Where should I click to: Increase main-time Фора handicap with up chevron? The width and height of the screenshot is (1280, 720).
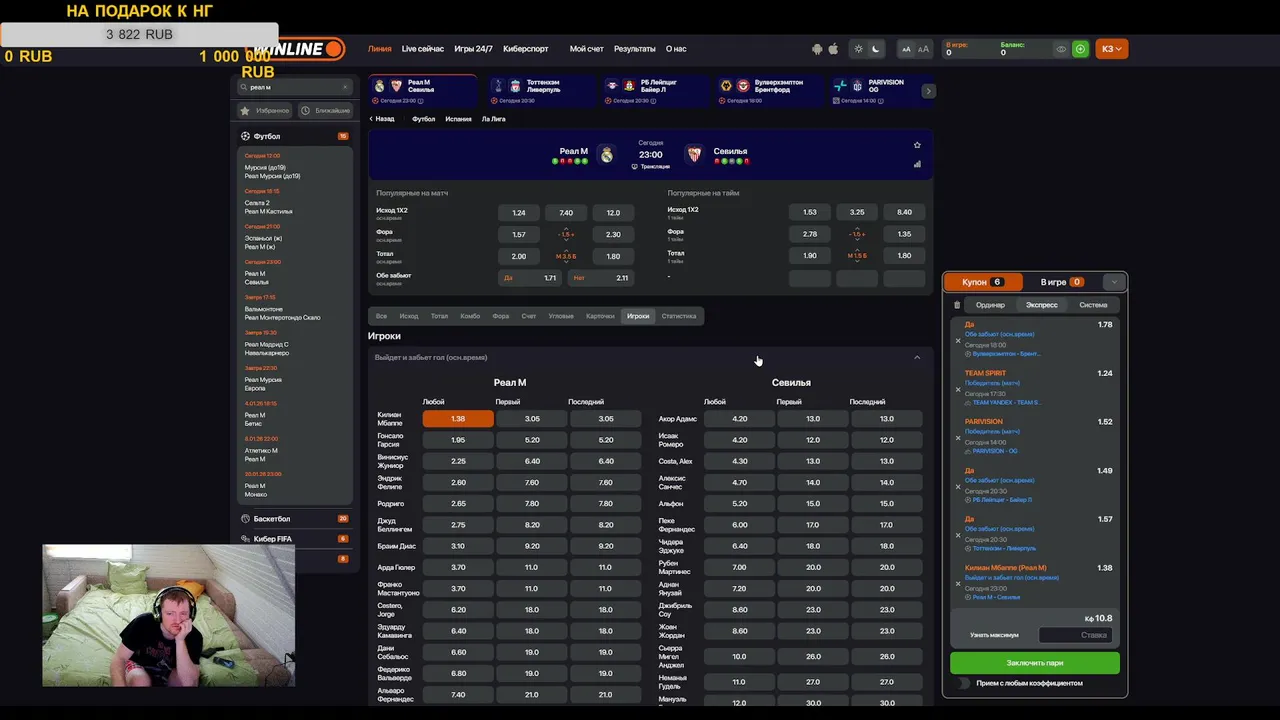coord(566,228)
